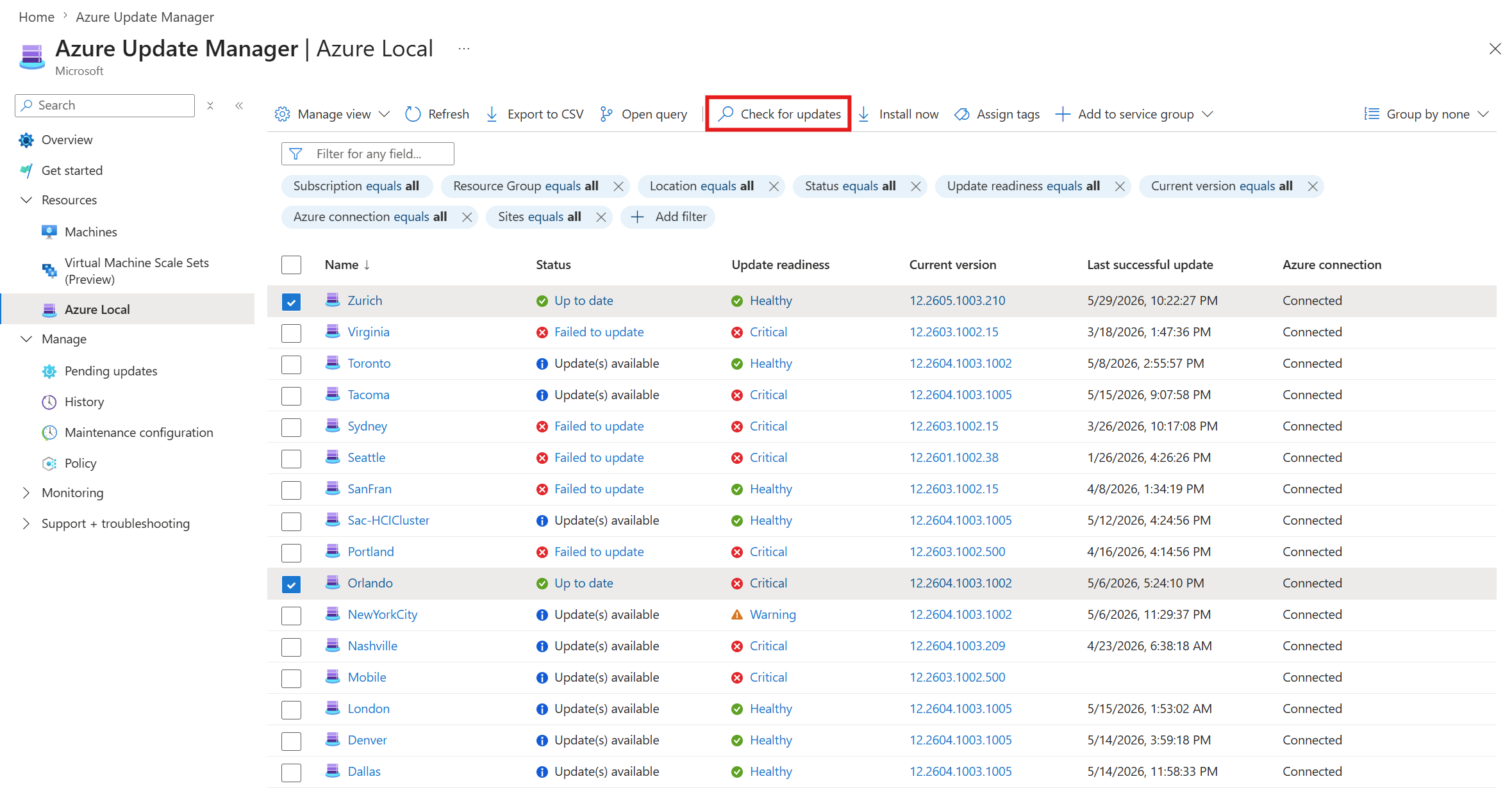Remove the Sites equals all filter

(601, 217)
